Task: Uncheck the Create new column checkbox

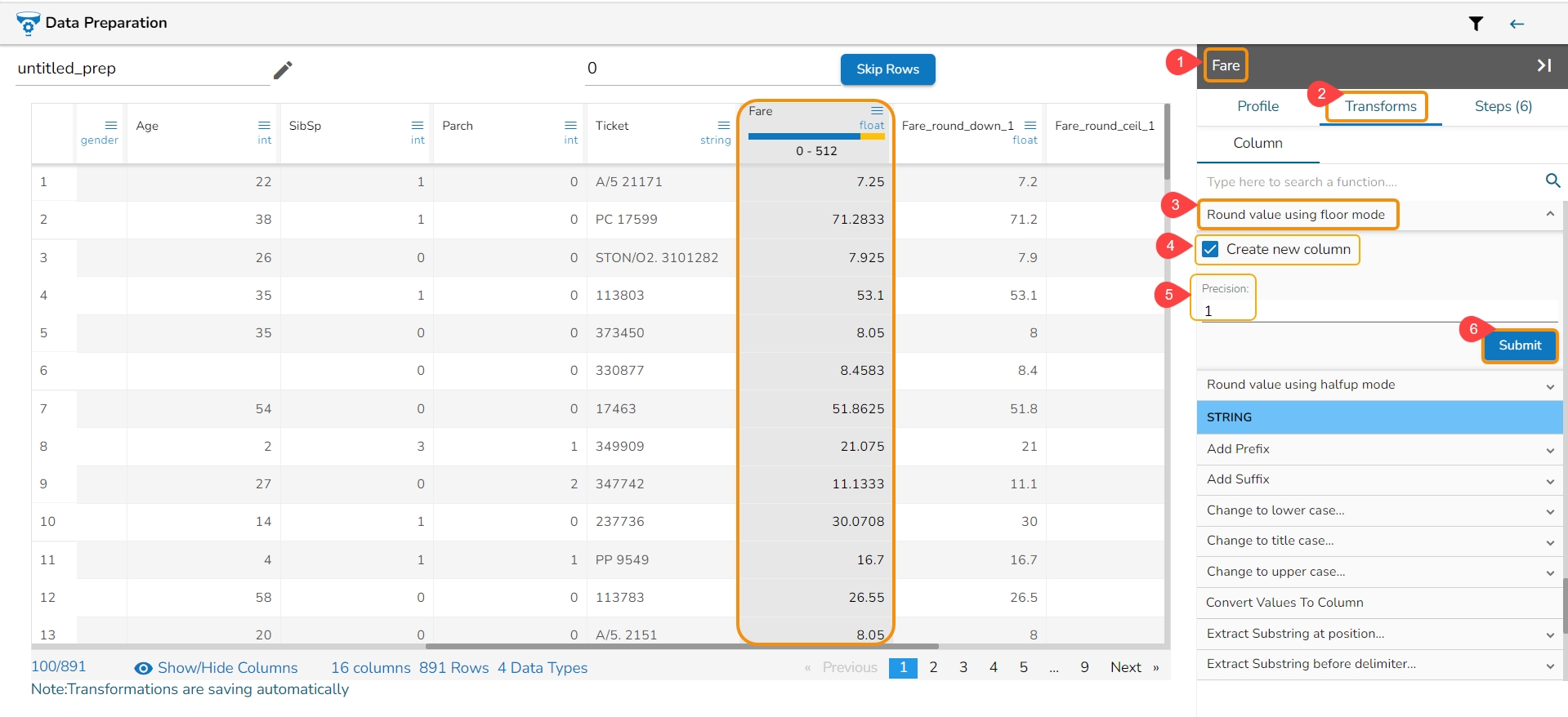Action: [x=1211, y=250]
